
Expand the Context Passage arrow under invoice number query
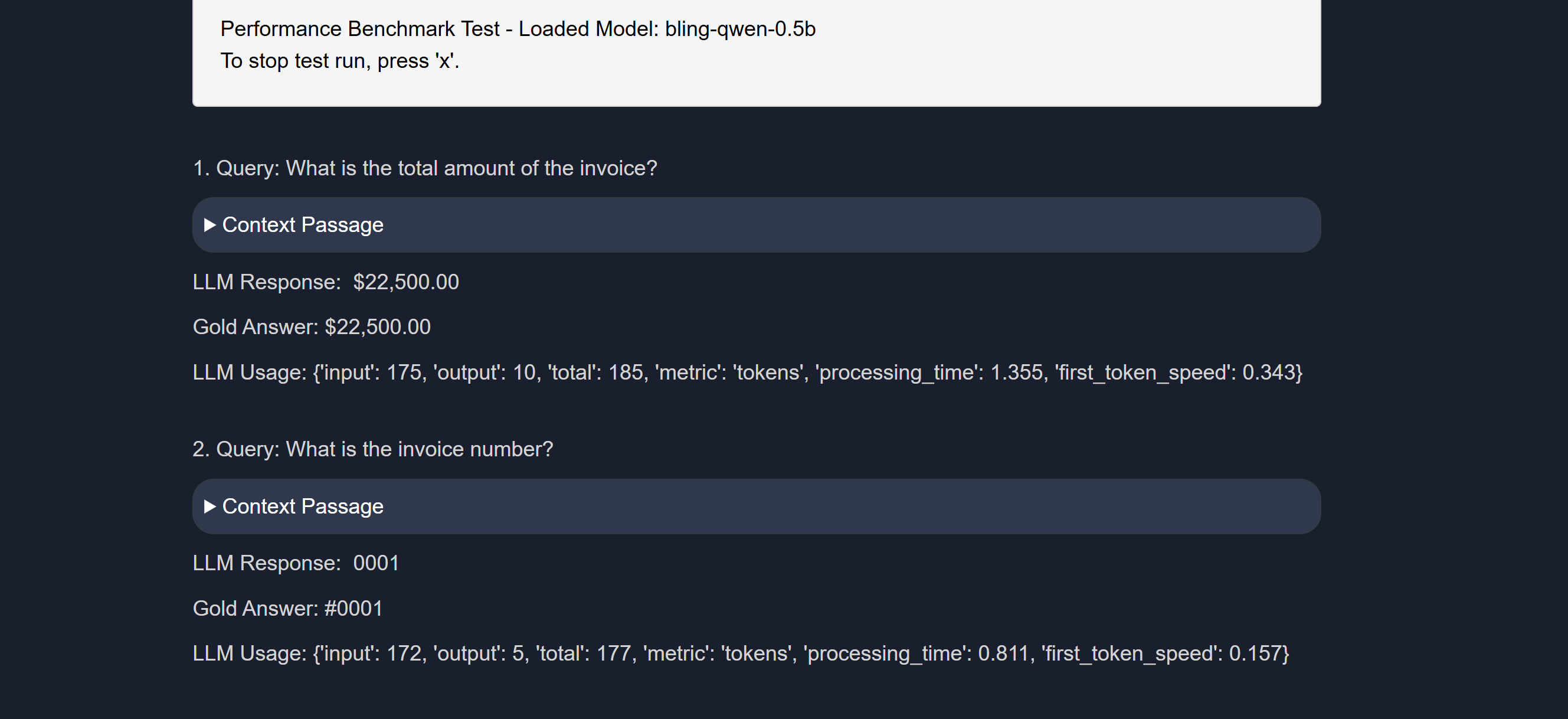pyautogui.click(x=210, y=506)
